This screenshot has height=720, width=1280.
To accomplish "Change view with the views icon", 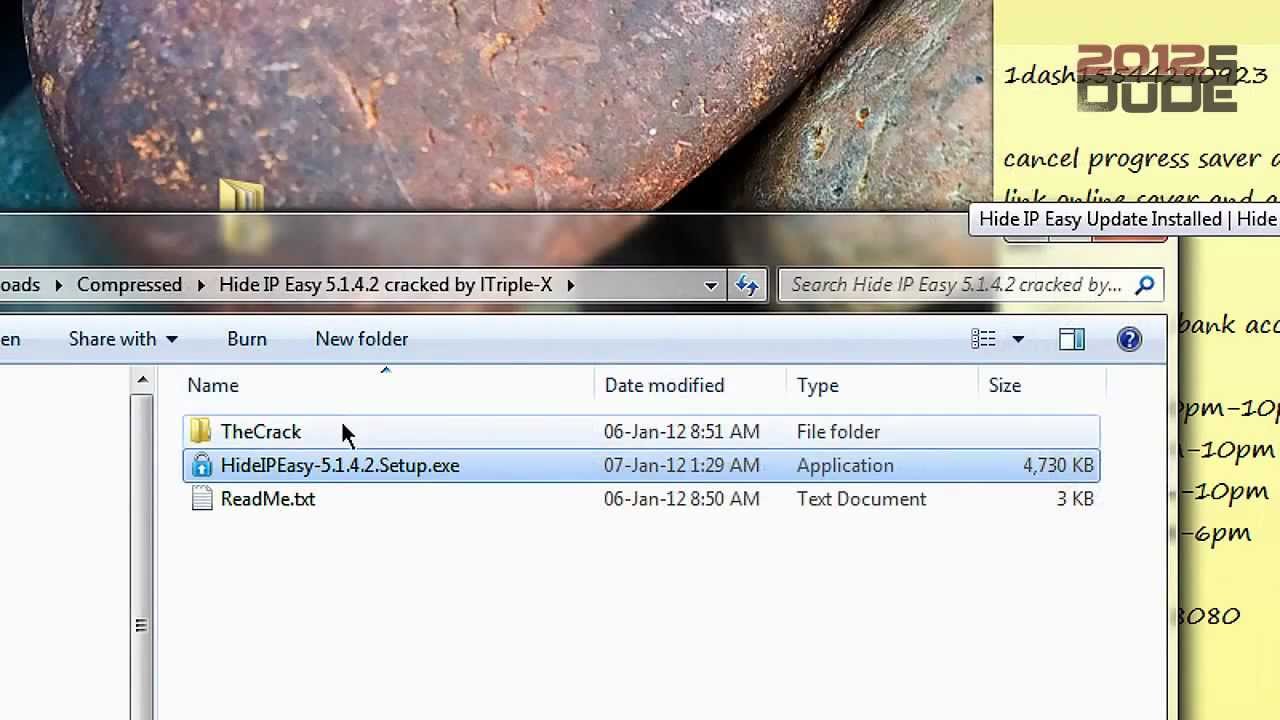I will (983, 339).
